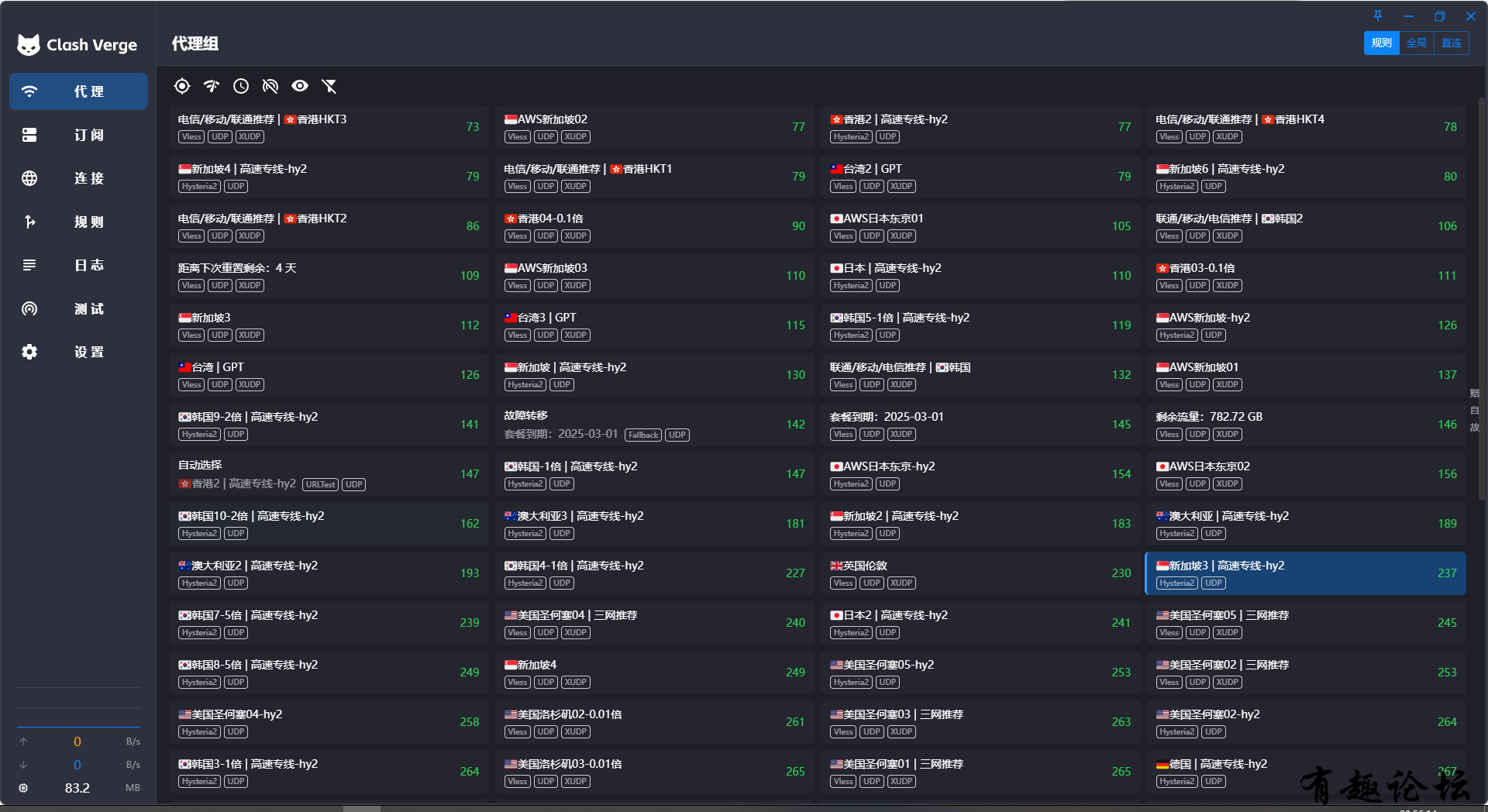Open the 测试 page
This screenshot has width=1488, height=812.
[78, 308]
